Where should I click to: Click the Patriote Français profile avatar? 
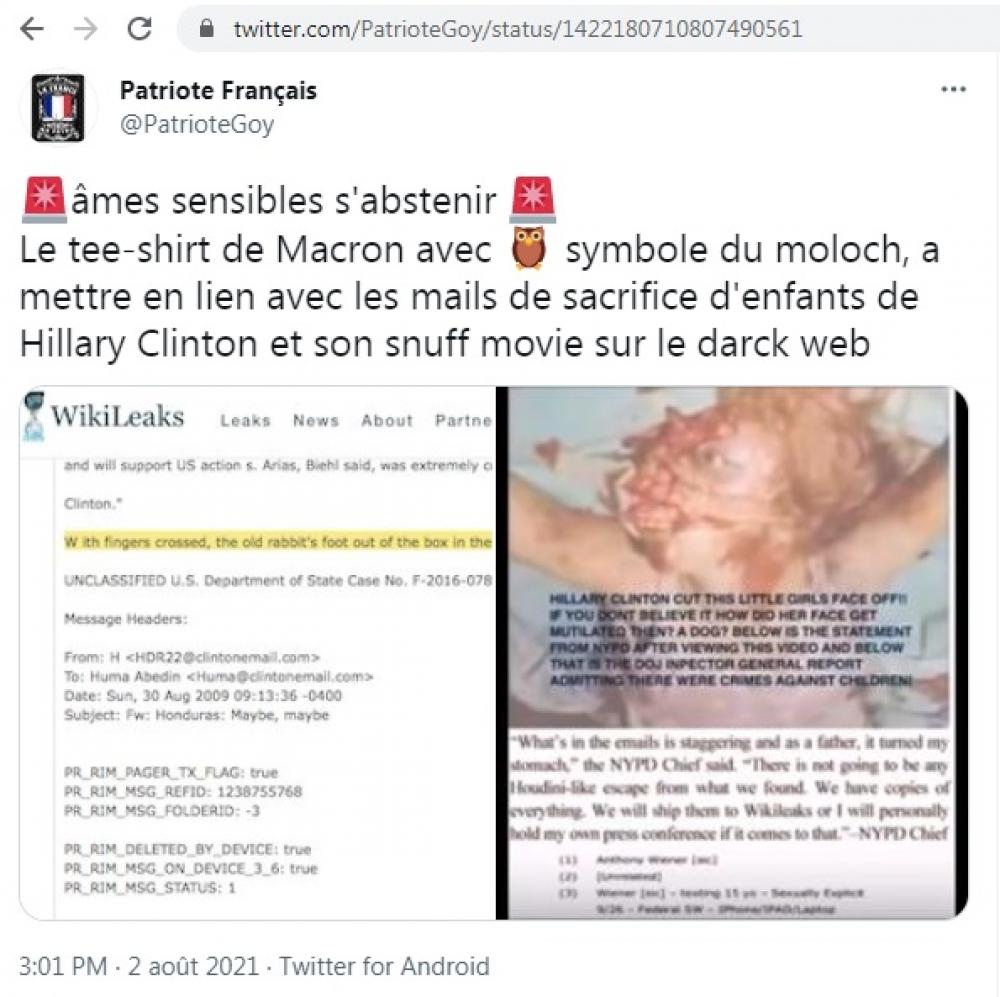coord(58,107)
